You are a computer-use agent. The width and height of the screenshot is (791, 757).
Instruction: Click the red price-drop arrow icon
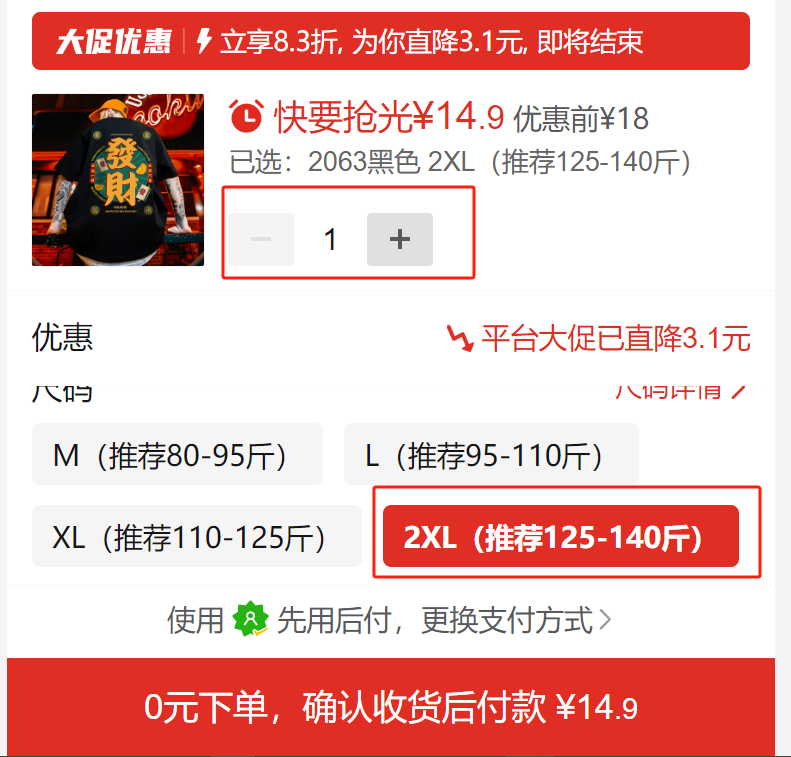[460, 338]
